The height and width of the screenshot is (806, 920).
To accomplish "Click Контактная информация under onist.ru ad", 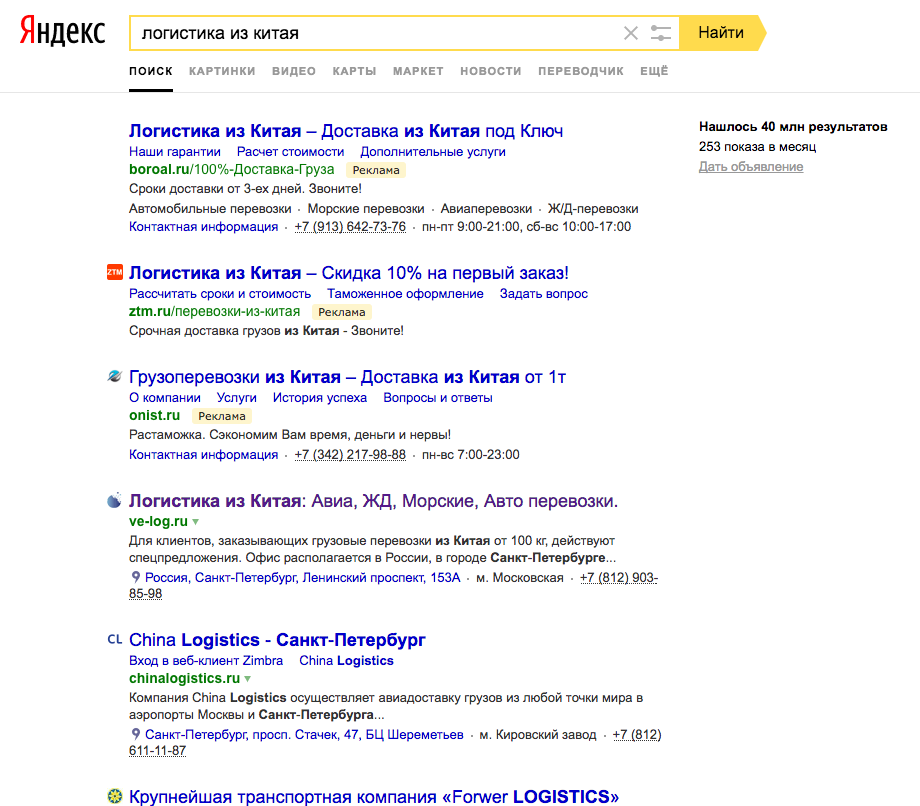I will (203, 455).
